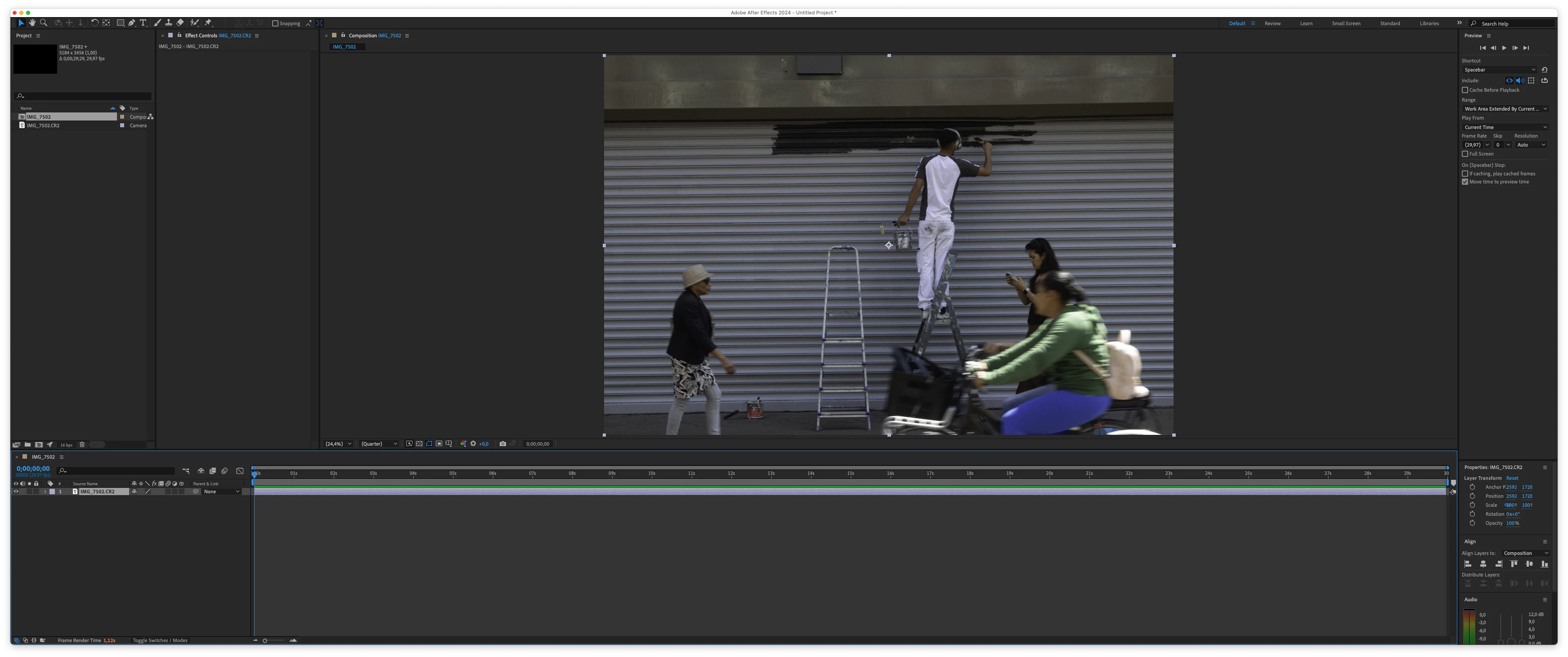Switch to the Libraries workspace
1568x657 pixels.
[1429, 24]
